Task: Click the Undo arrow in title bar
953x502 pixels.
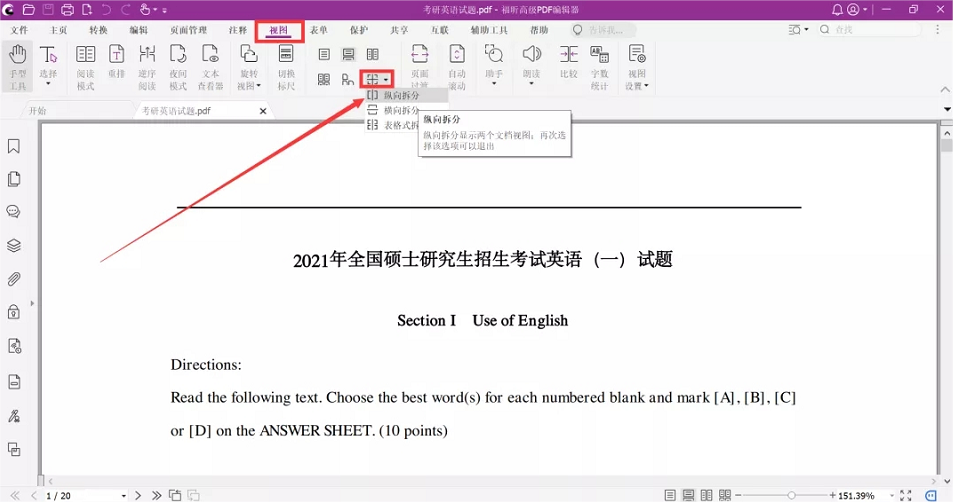Action: coord(106,10)
